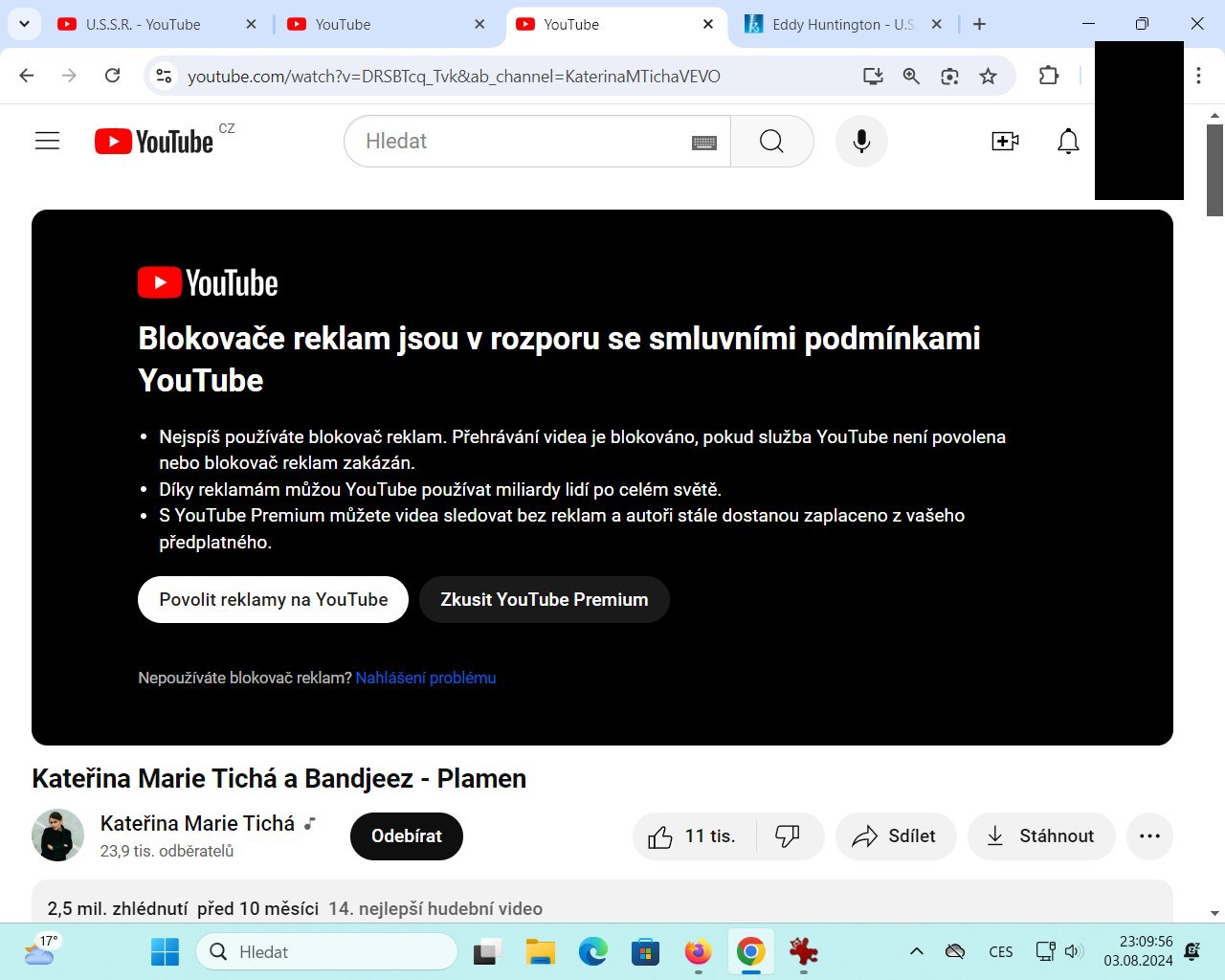Click the voice search microphone icon
1225x980 pixels.
[x=861, y=142]
